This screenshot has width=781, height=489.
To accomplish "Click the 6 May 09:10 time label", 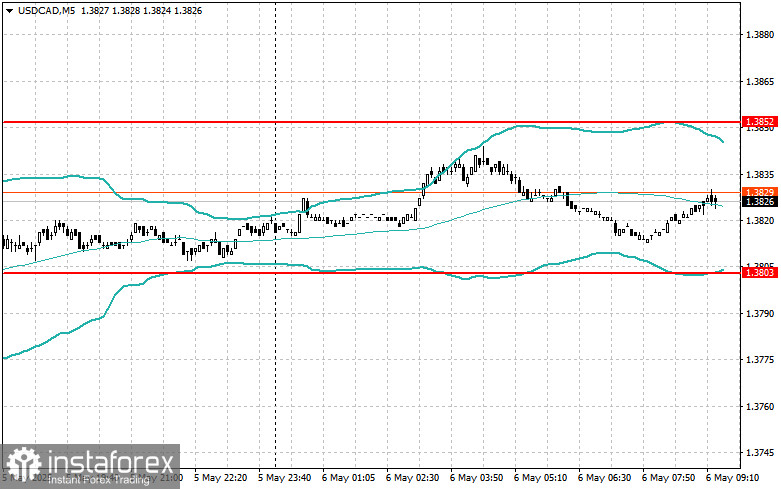I will (732, 478).
